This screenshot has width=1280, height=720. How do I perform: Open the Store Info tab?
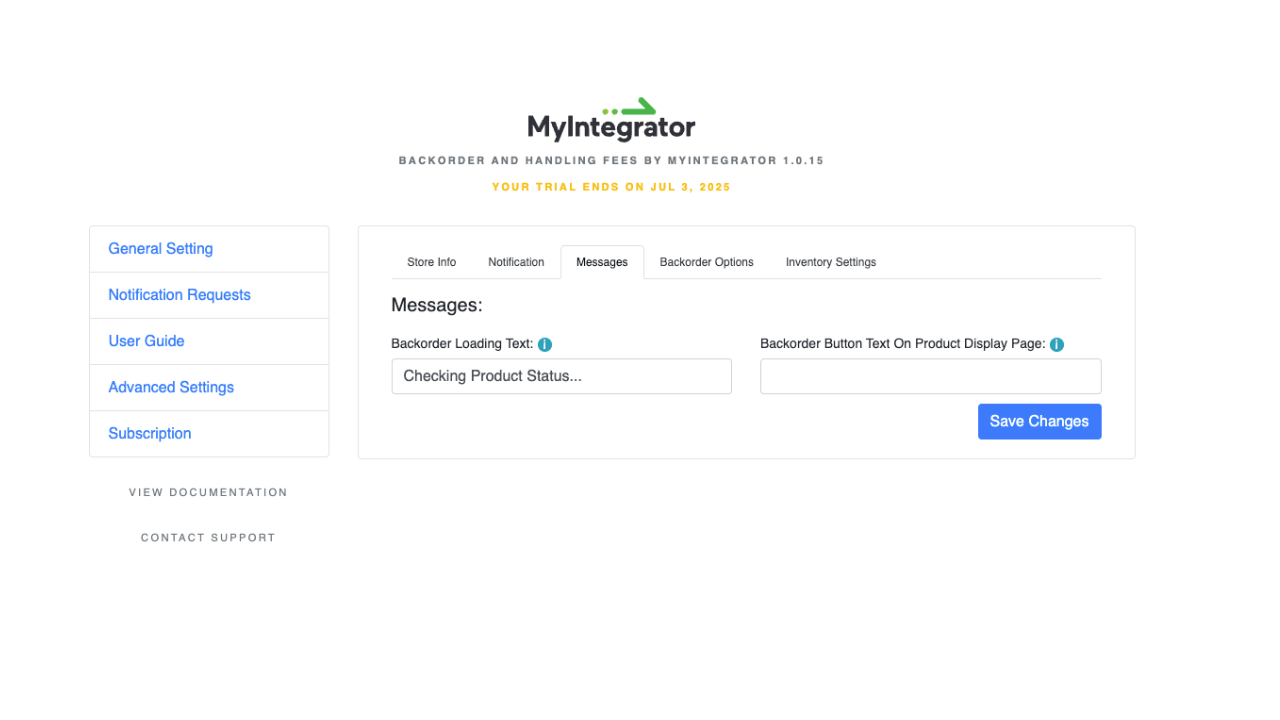(x=431, y=262)
